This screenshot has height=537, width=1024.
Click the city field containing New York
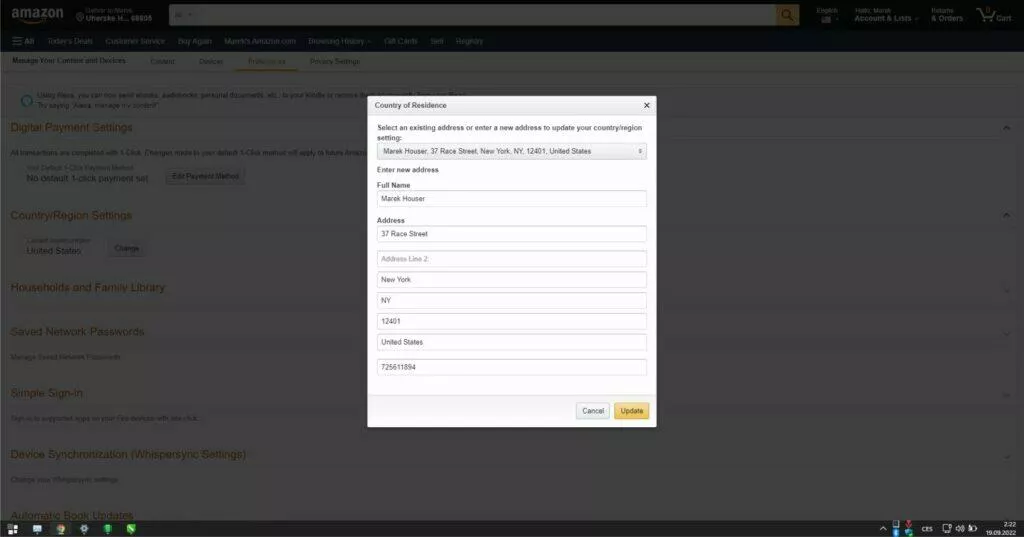tap(511, 280)
